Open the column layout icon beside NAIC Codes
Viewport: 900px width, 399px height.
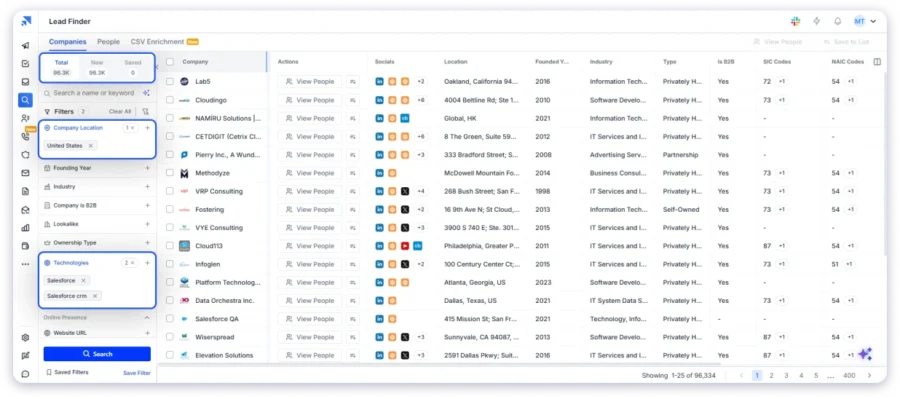[877, 61]
